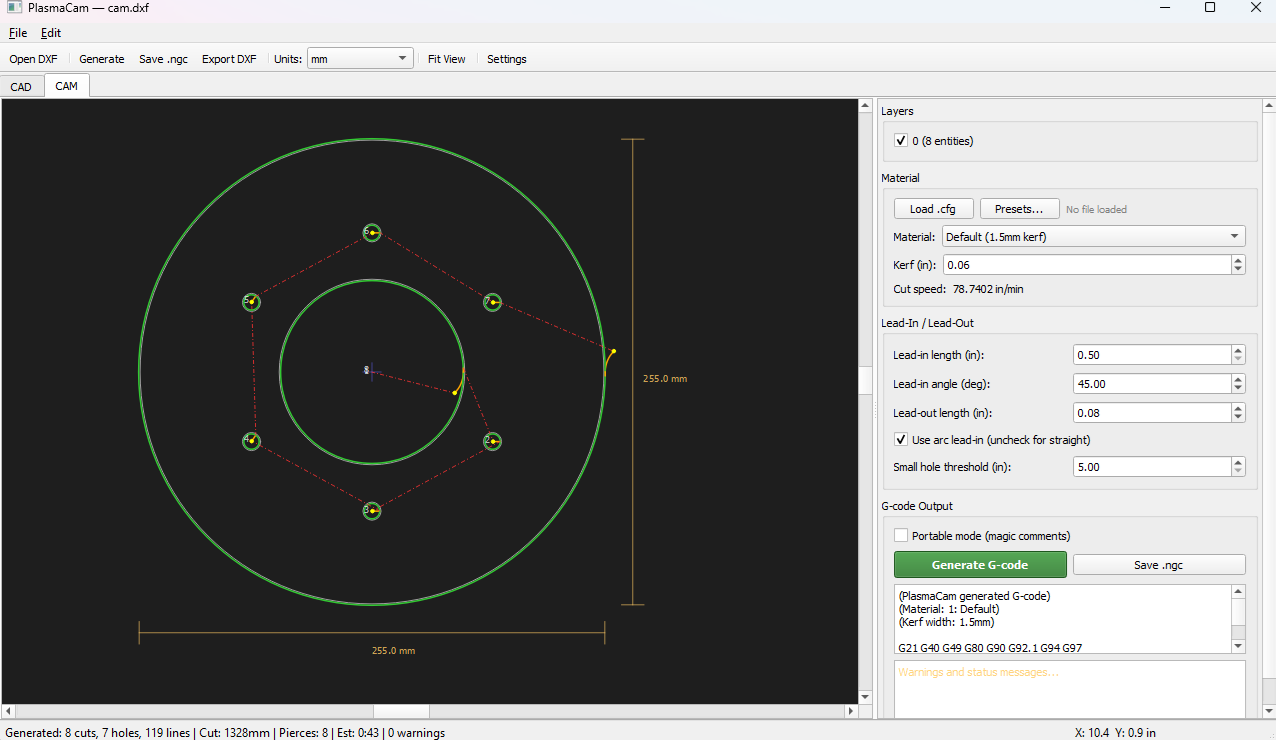
Task: Switch to the CAD tab
Action: tap(21, 87)
